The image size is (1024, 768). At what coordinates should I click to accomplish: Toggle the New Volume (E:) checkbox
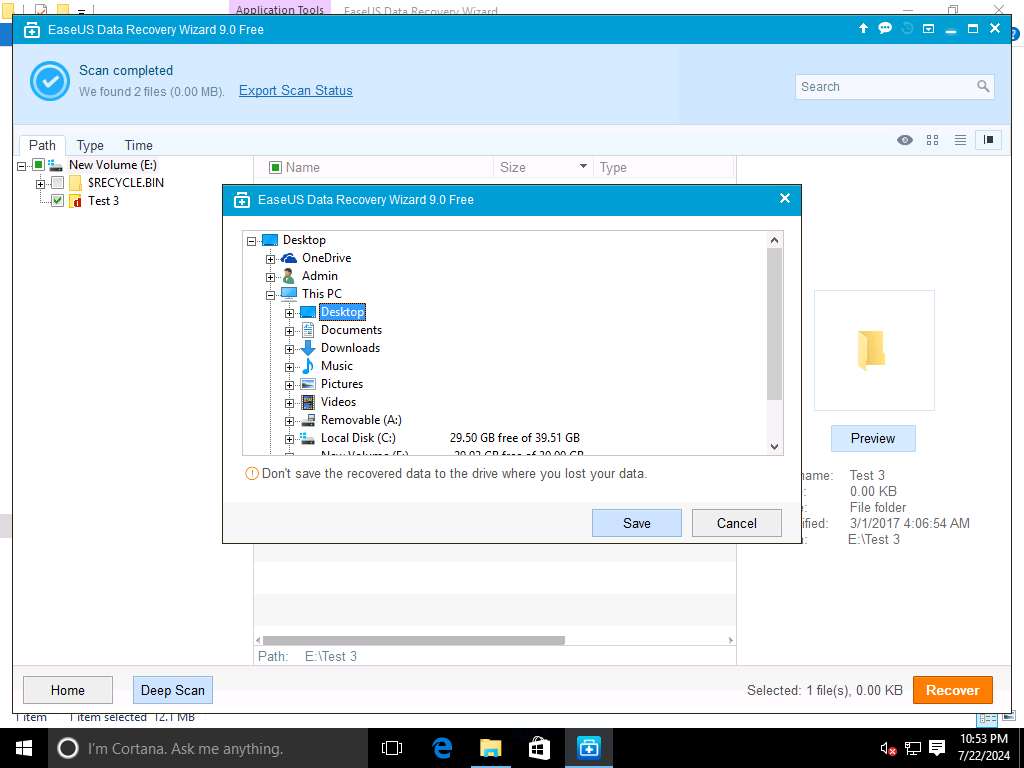(39, 165)
